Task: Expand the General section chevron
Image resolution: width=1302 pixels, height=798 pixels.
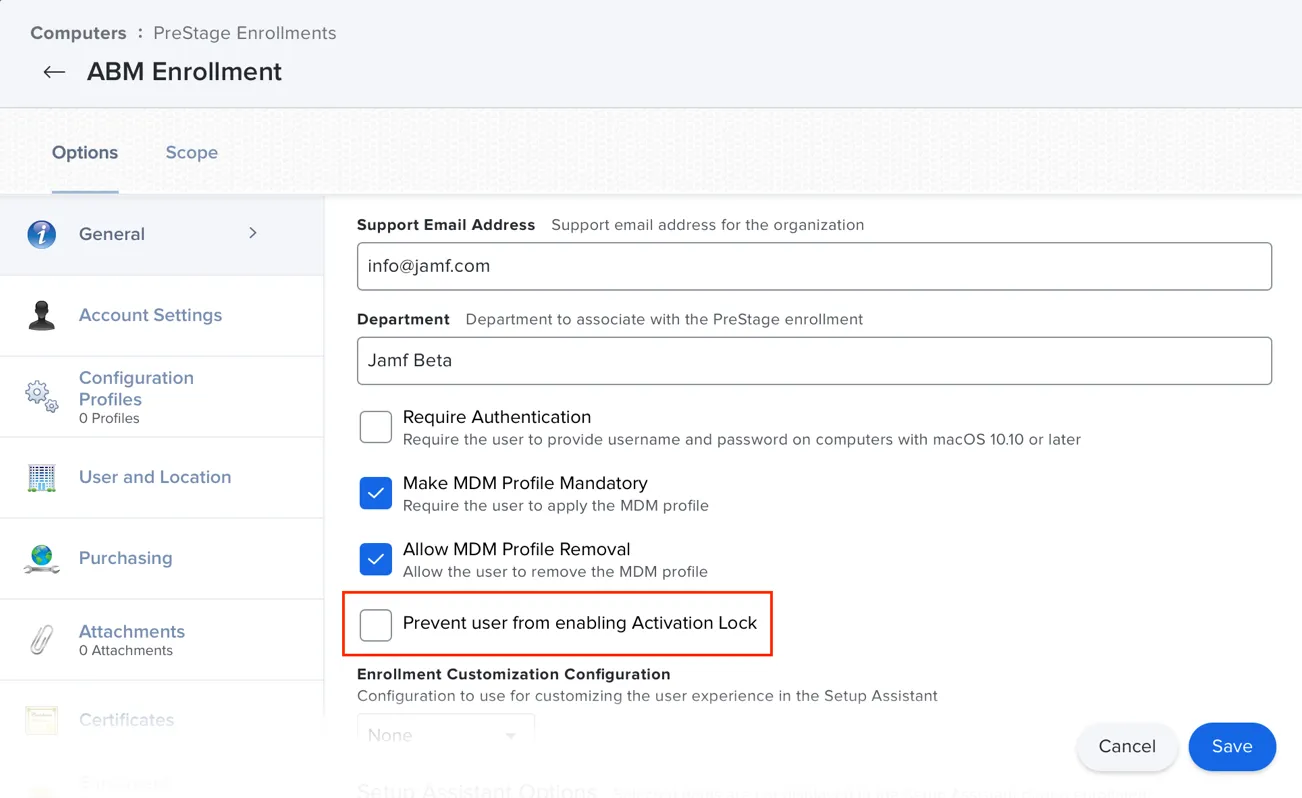Action: pos(252,231)
